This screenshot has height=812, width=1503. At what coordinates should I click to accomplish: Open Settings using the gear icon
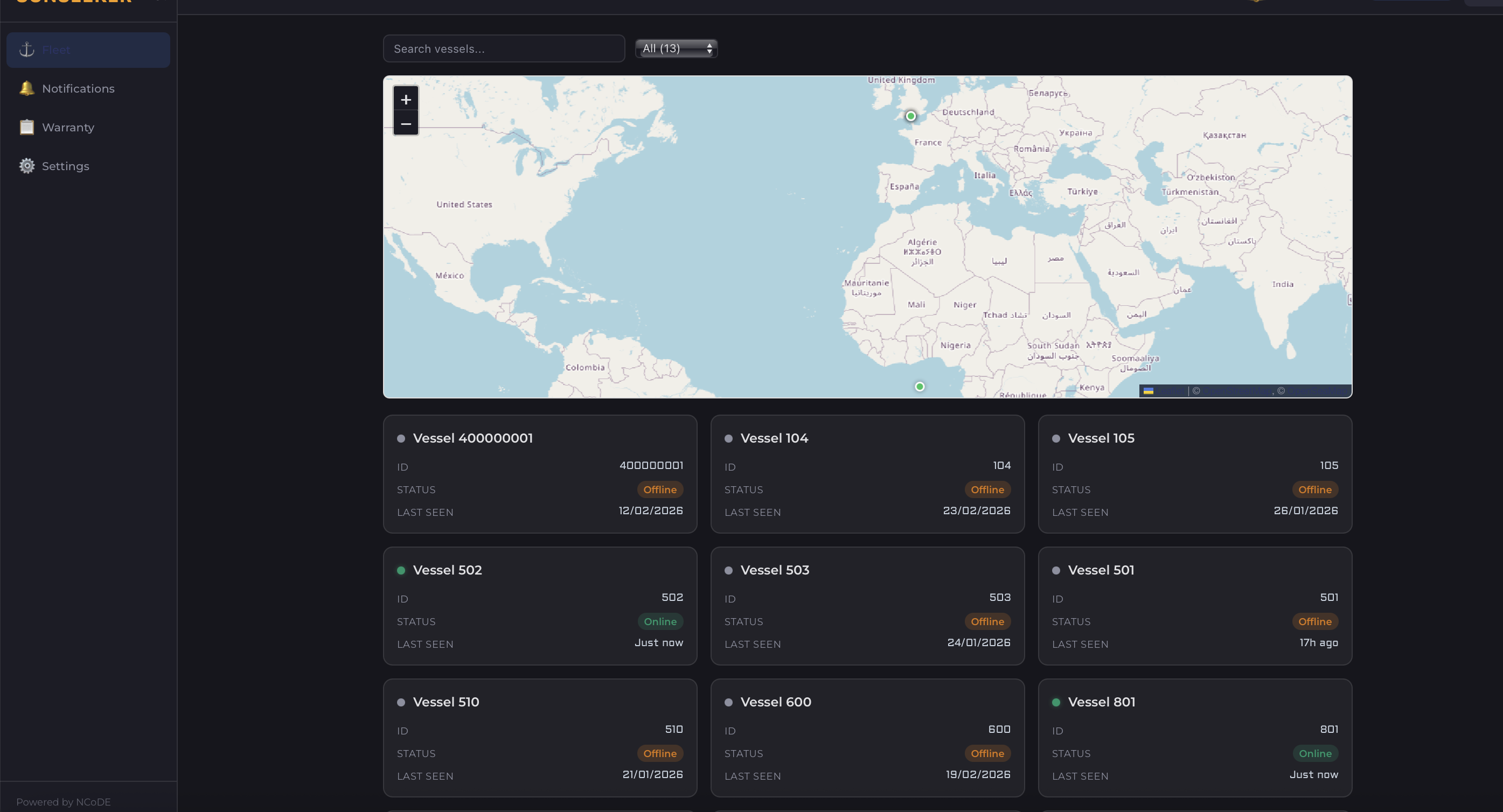tap(26, 166)
